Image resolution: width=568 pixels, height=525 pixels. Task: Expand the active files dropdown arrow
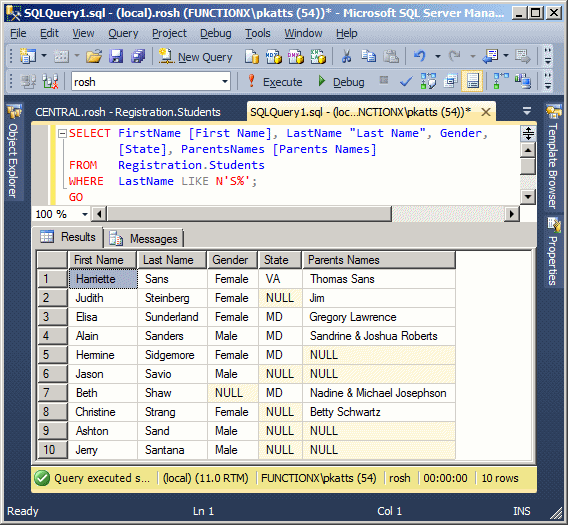(527, 111)
